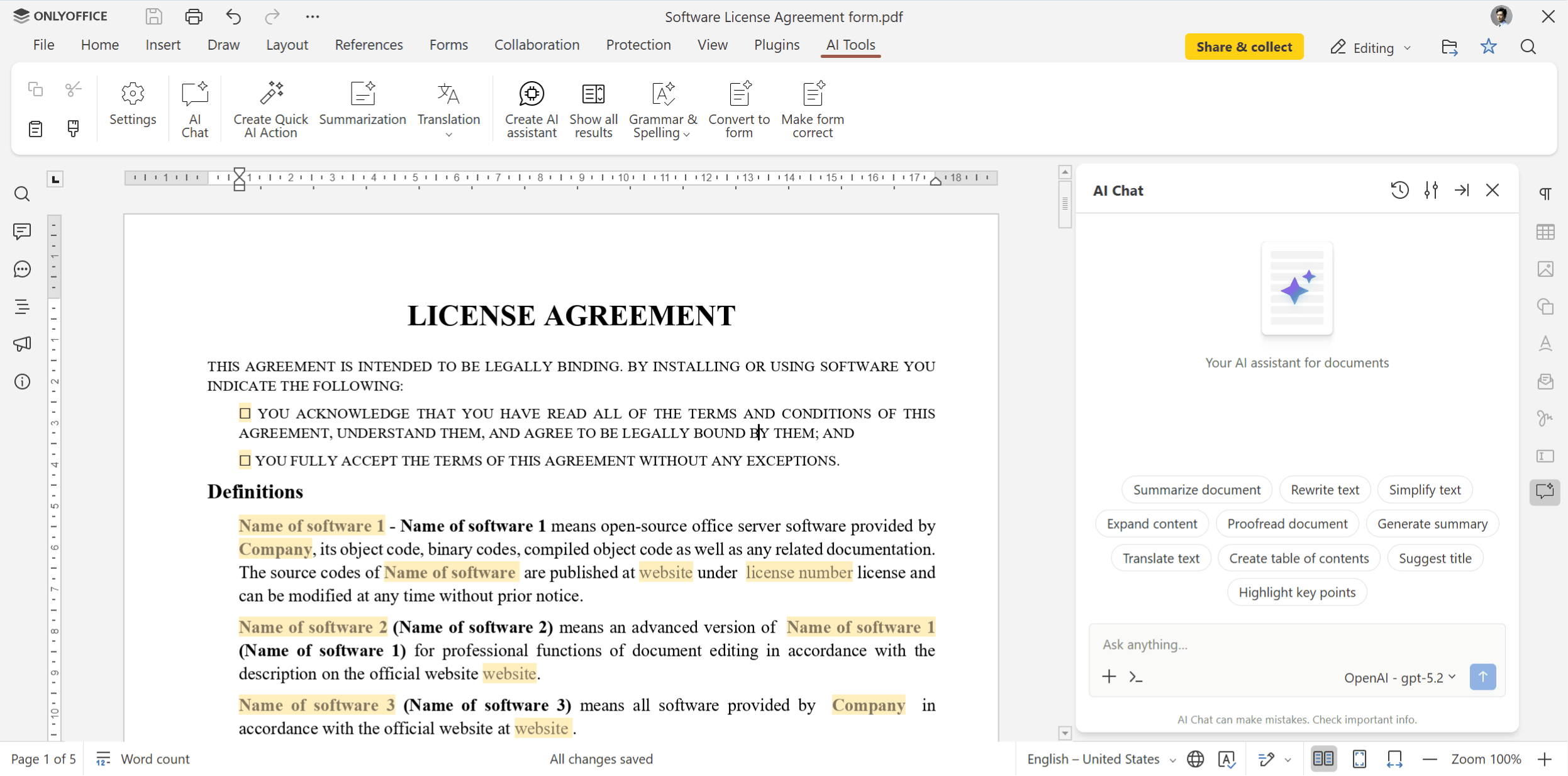Click Convert to form
This screenshot has width=1568, height=776.
(x=739, y=110)
